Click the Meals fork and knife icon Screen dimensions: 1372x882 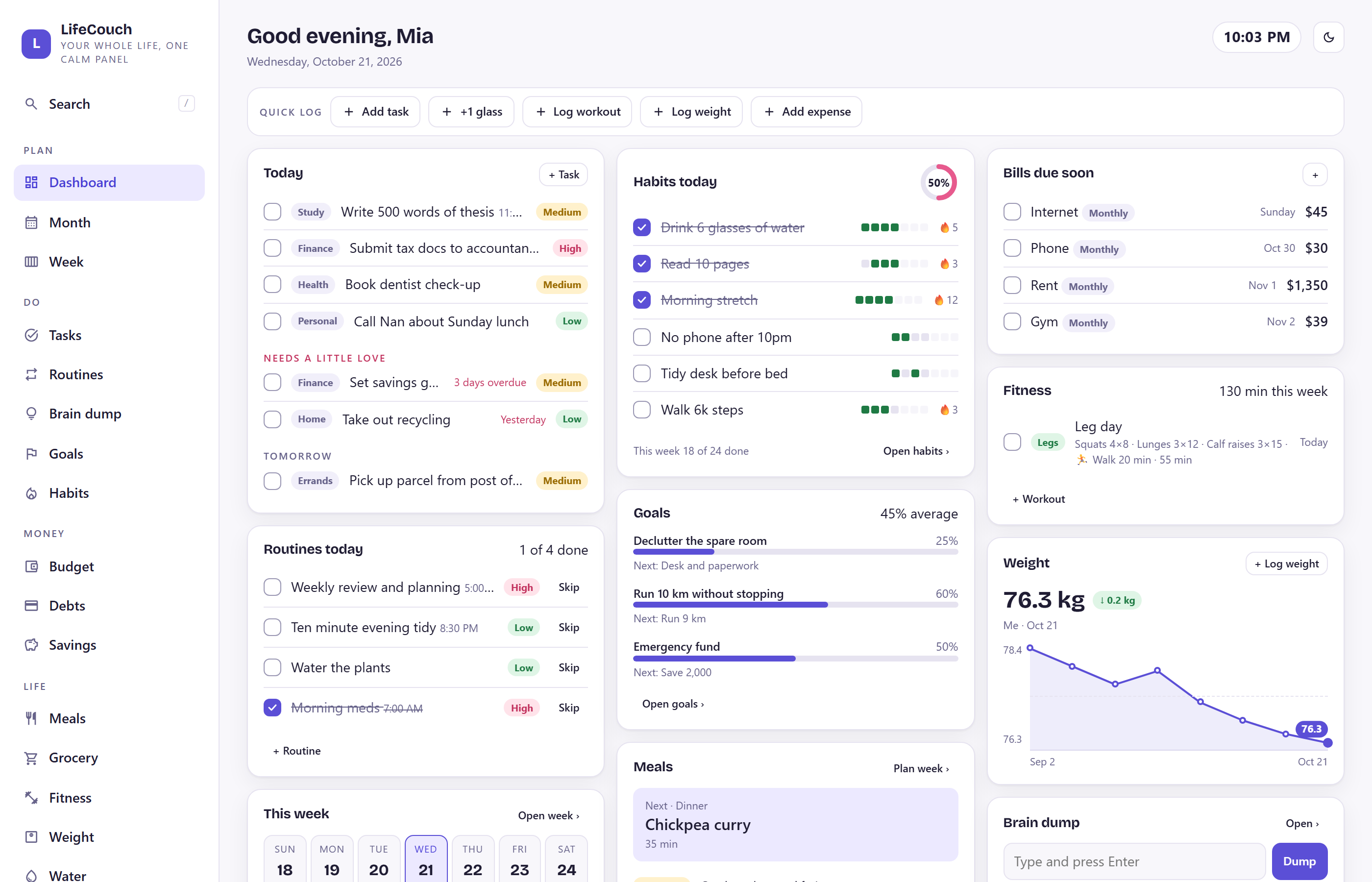[x=31, y=718]
